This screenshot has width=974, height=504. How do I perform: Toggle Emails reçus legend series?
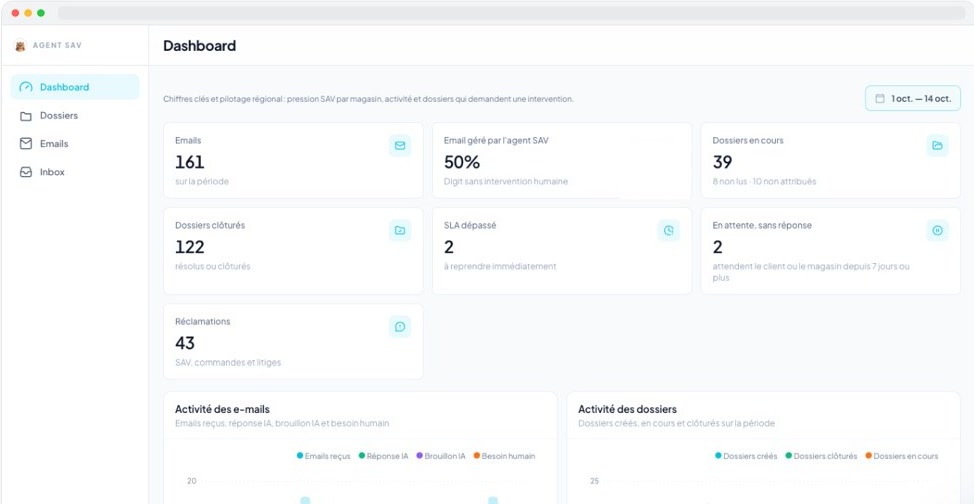pyautogui.click(x=324, y=456)
